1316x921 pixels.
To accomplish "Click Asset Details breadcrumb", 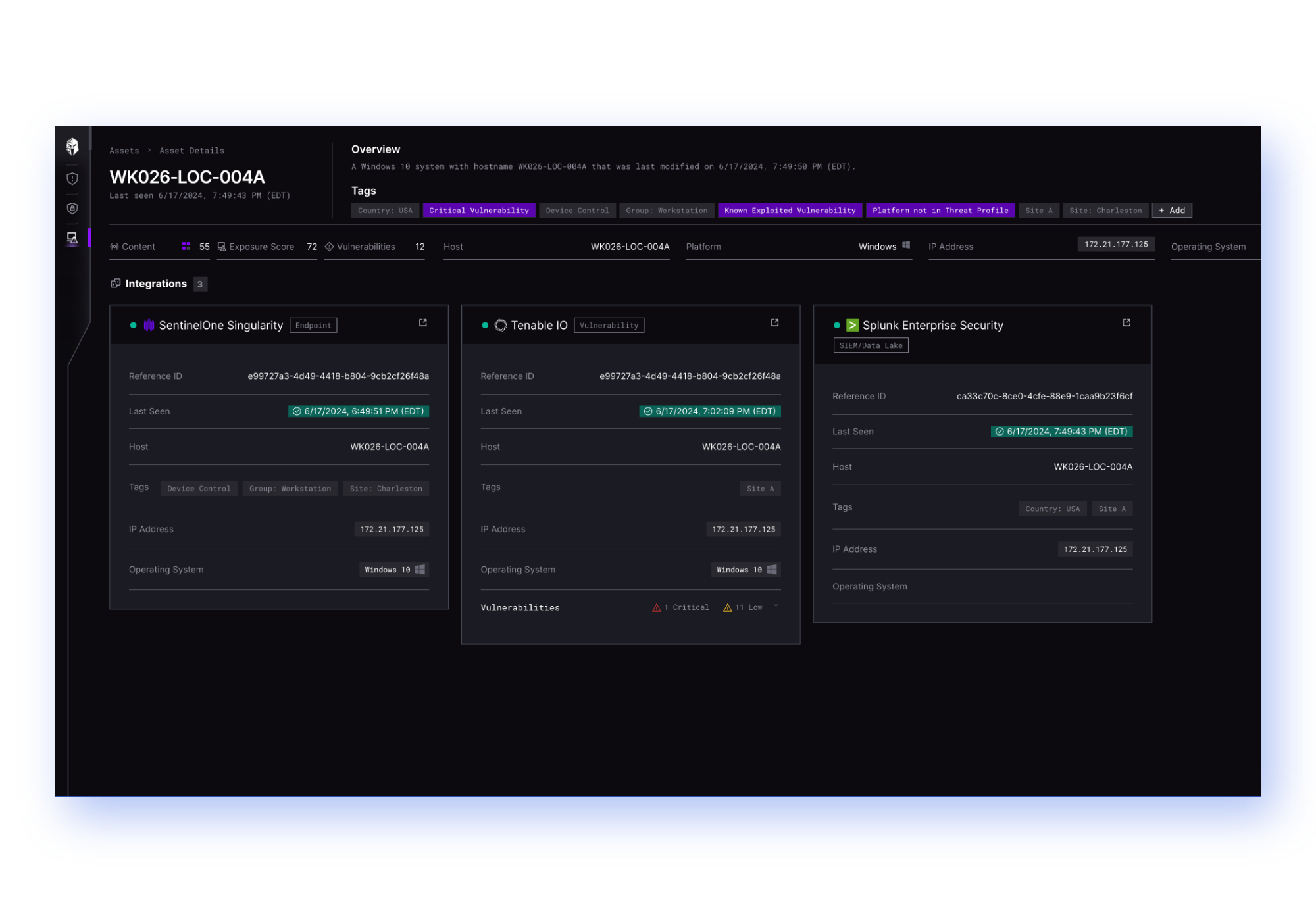I will click(x=191, y=151).
